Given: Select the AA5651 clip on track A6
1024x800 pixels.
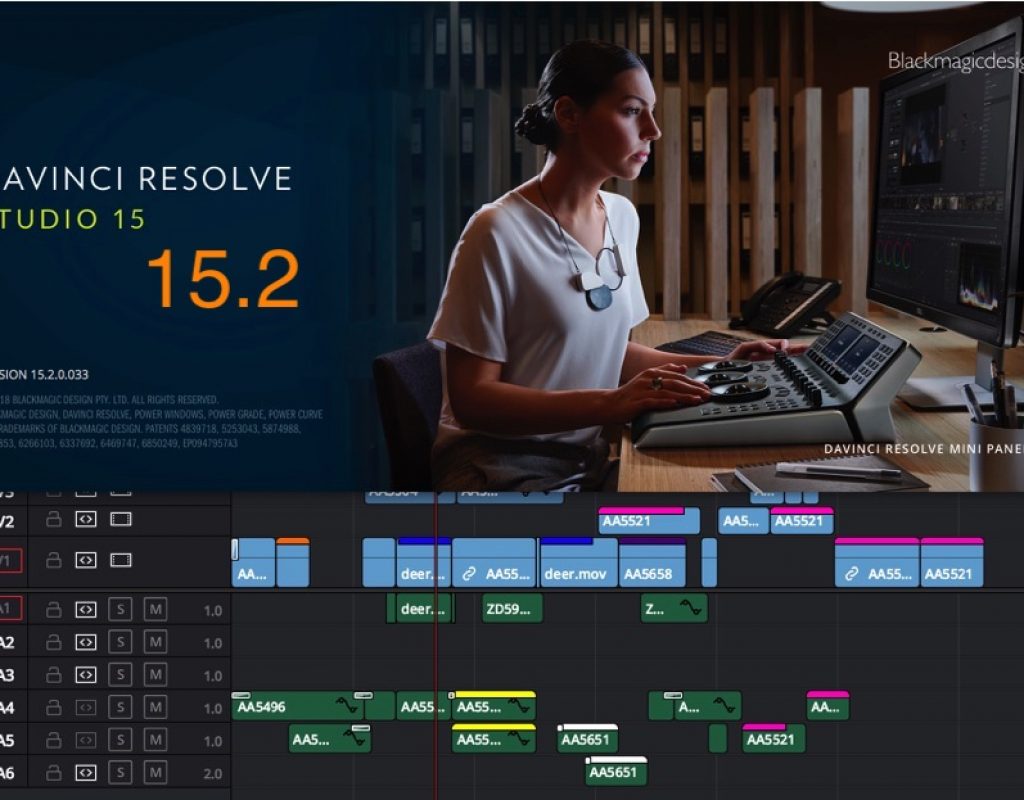Looking at the screenshot, I should [x=616, y=771].
